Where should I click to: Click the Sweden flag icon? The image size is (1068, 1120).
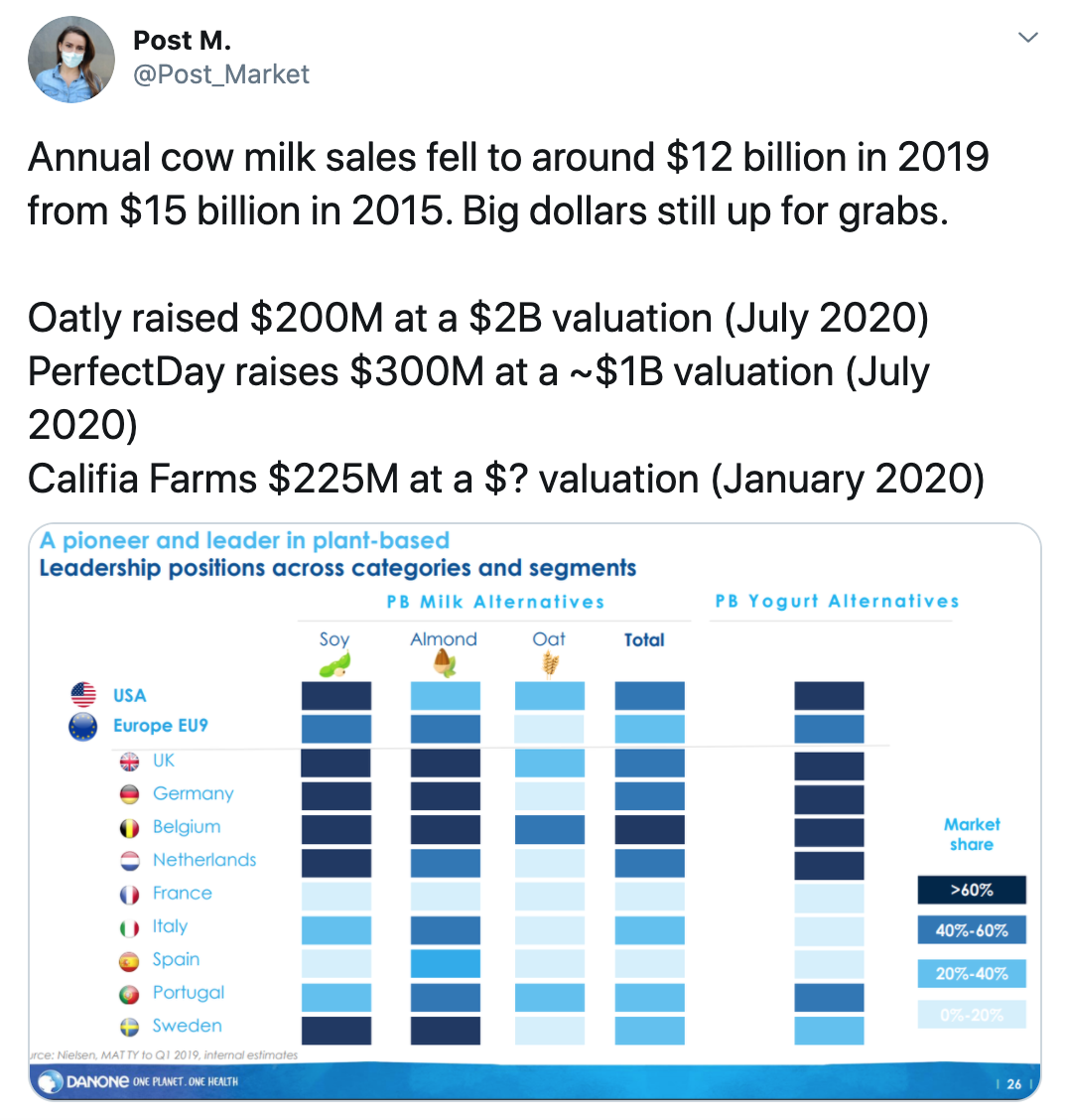pyautogui.click(x=129, y=1027)
